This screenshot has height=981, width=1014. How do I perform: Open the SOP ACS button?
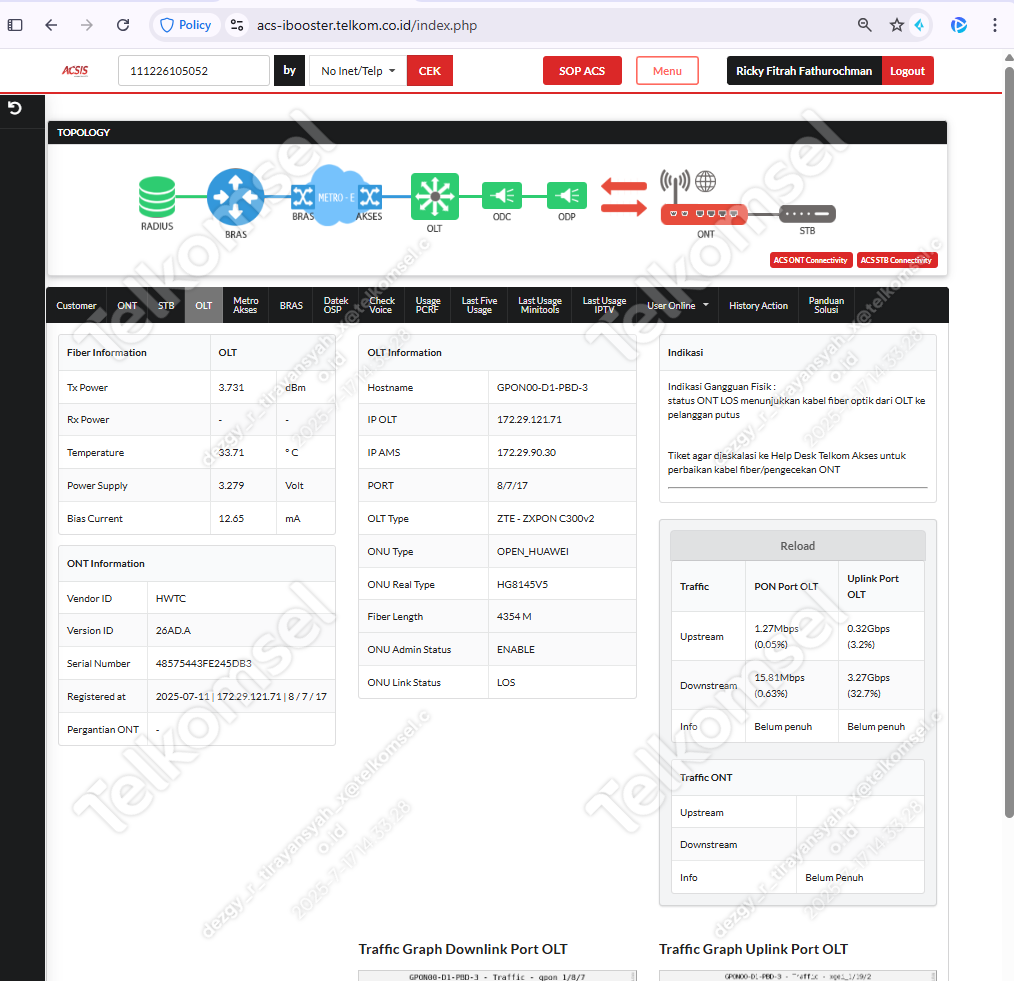(x=582, y=70)
